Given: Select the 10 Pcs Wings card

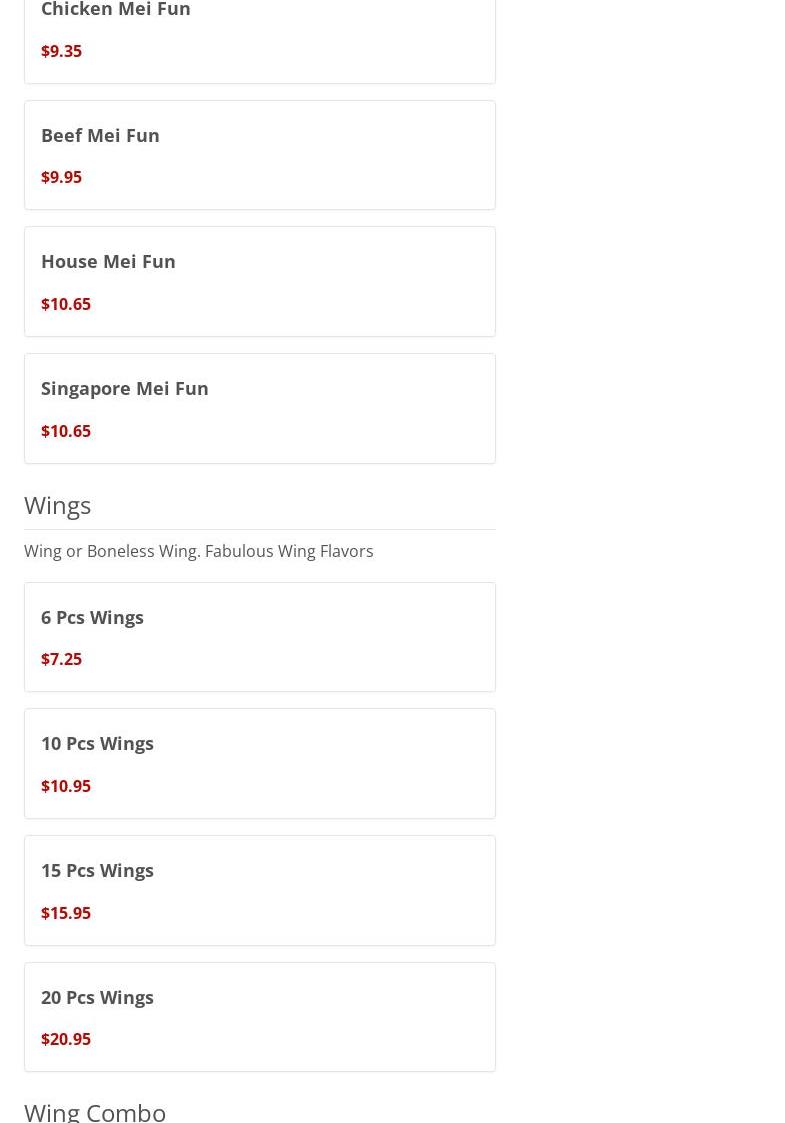Looking at the screenshot, I should [x=259, y=763].
